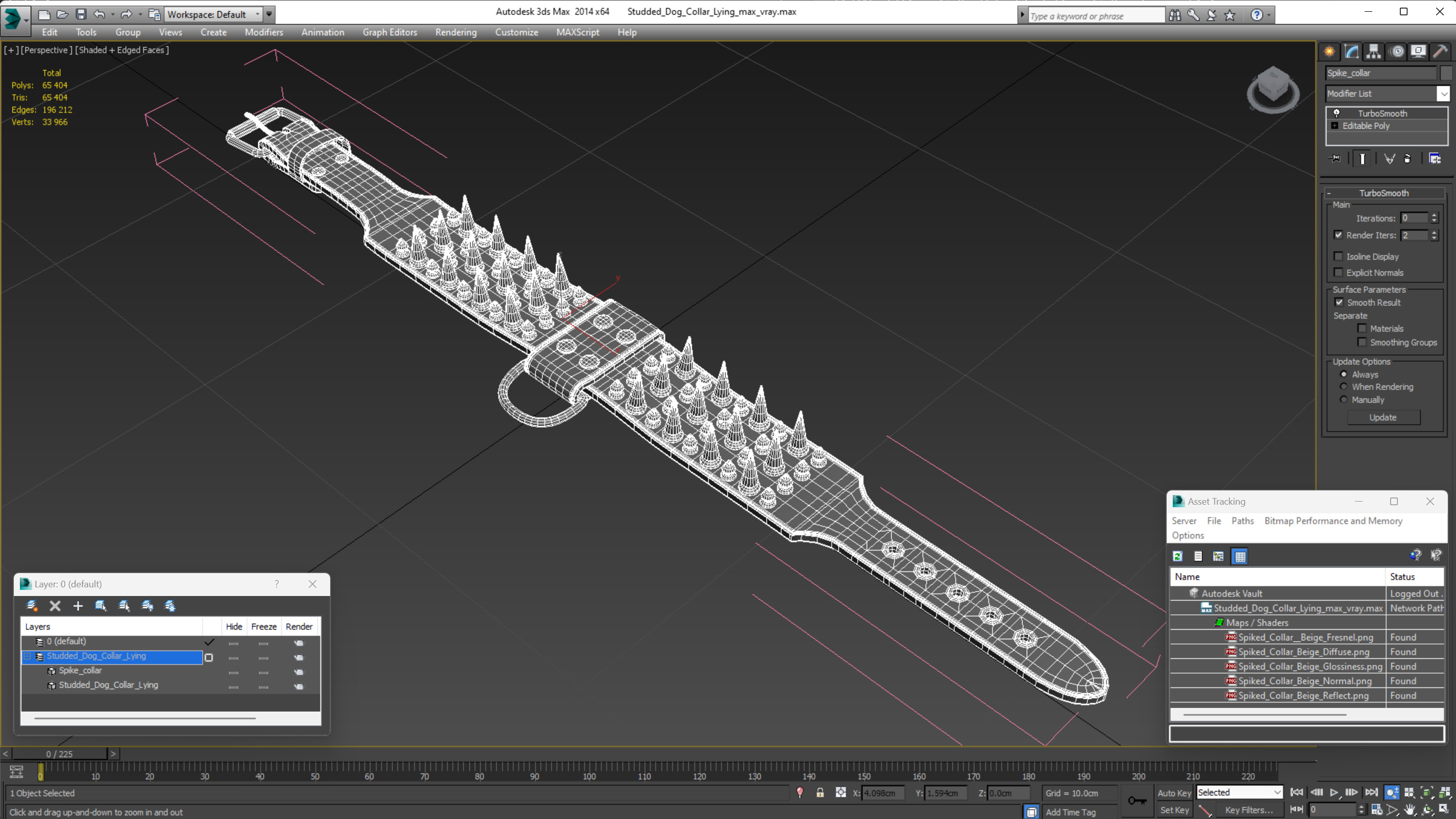Click the New Scene toolbar icon

tap(43, 14)
